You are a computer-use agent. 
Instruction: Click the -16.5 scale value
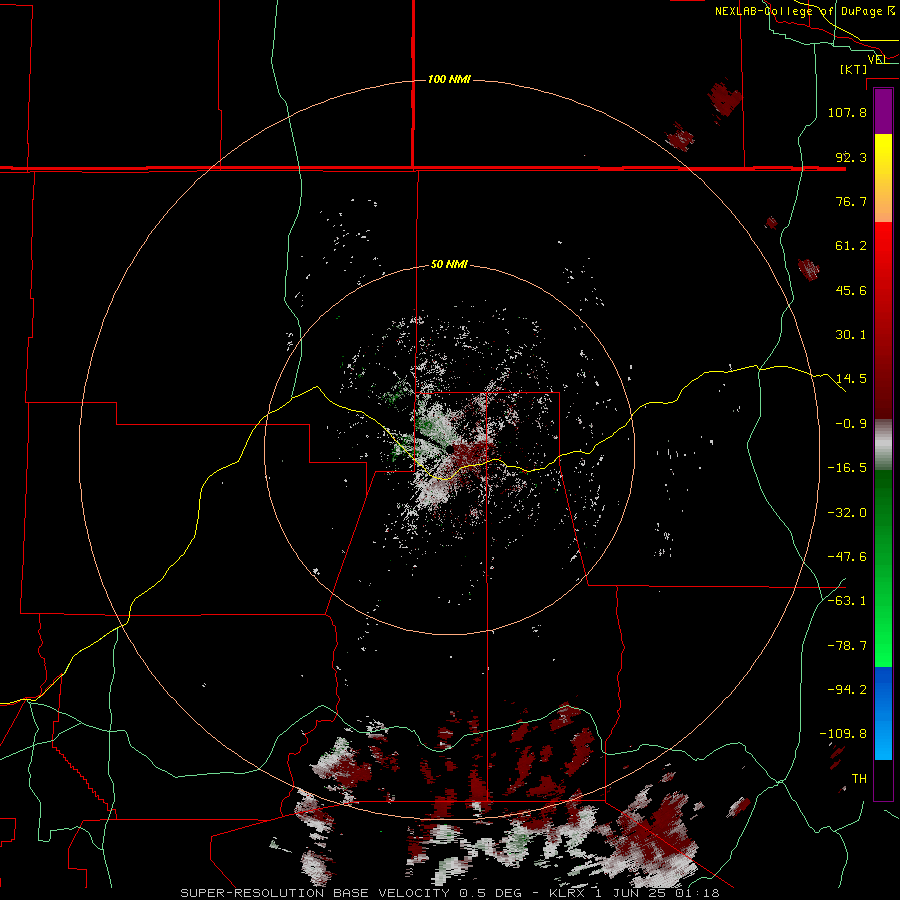(847, 468)
